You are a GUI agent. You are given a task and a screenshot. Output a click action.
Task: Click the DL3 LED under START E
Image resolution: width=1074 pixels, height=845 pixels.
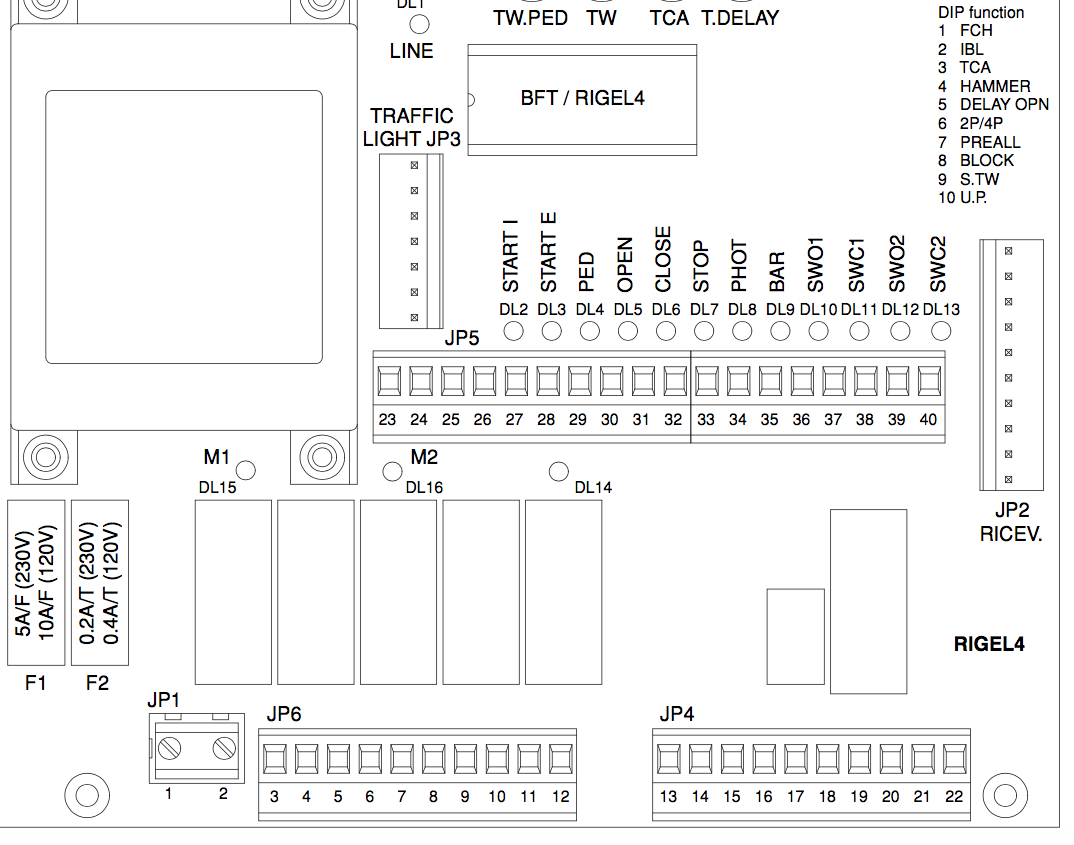tap(551, 331)
